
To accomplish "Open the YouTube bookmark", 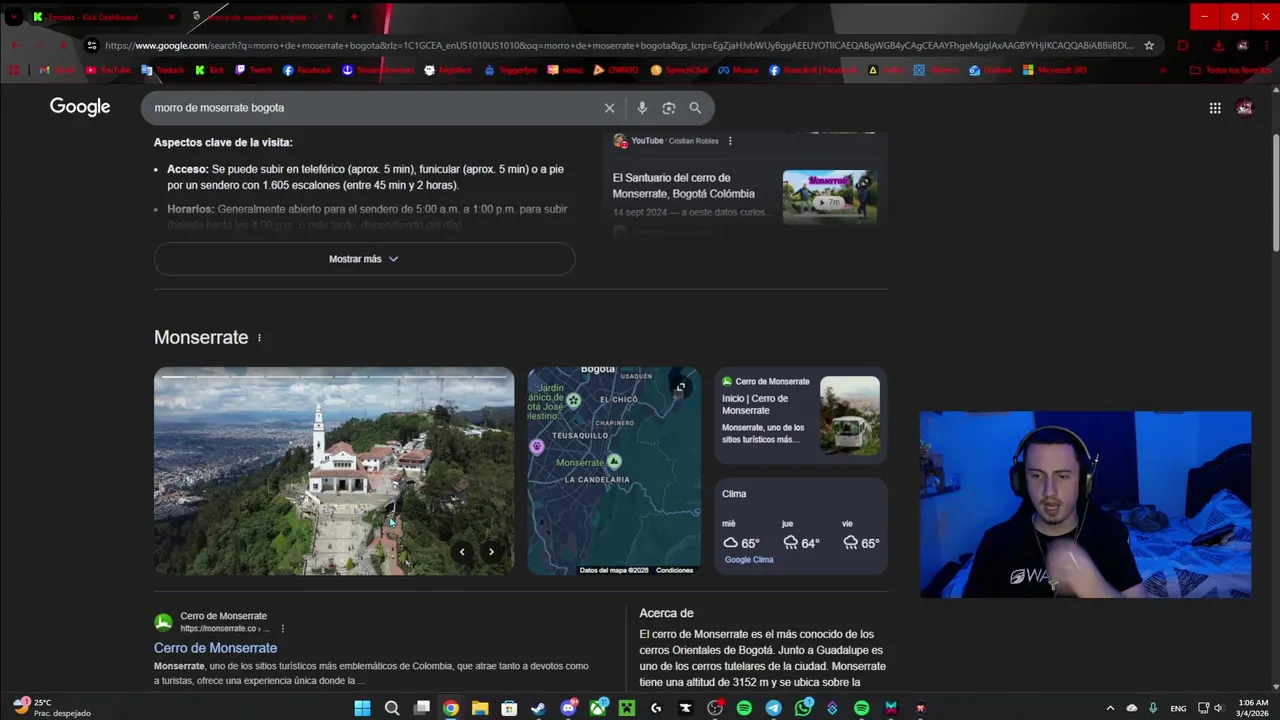I will [x=108, y=70].
